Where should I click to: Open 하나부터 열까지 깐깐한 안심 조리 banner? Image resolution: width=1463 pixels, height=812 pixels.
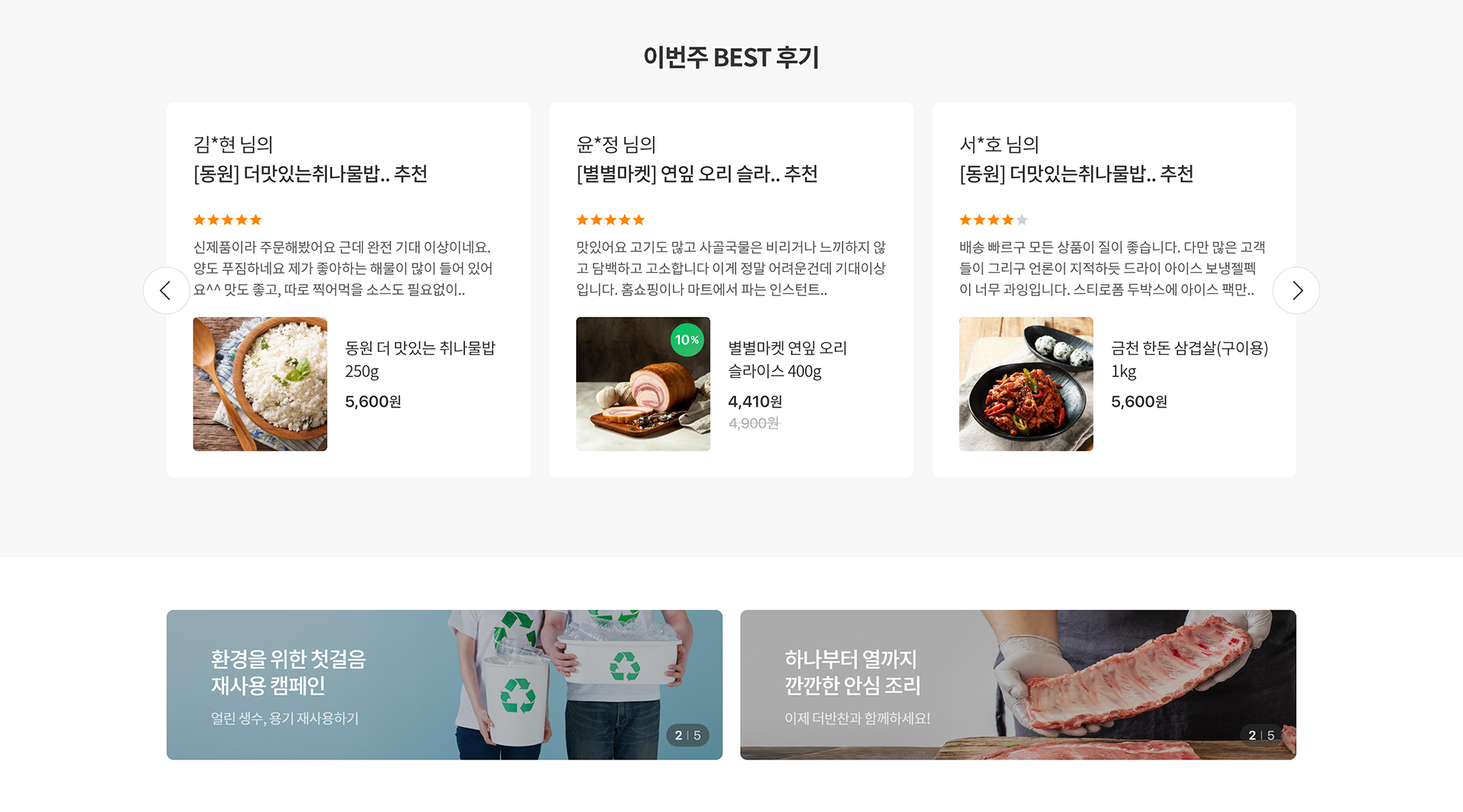point(1018,685)
